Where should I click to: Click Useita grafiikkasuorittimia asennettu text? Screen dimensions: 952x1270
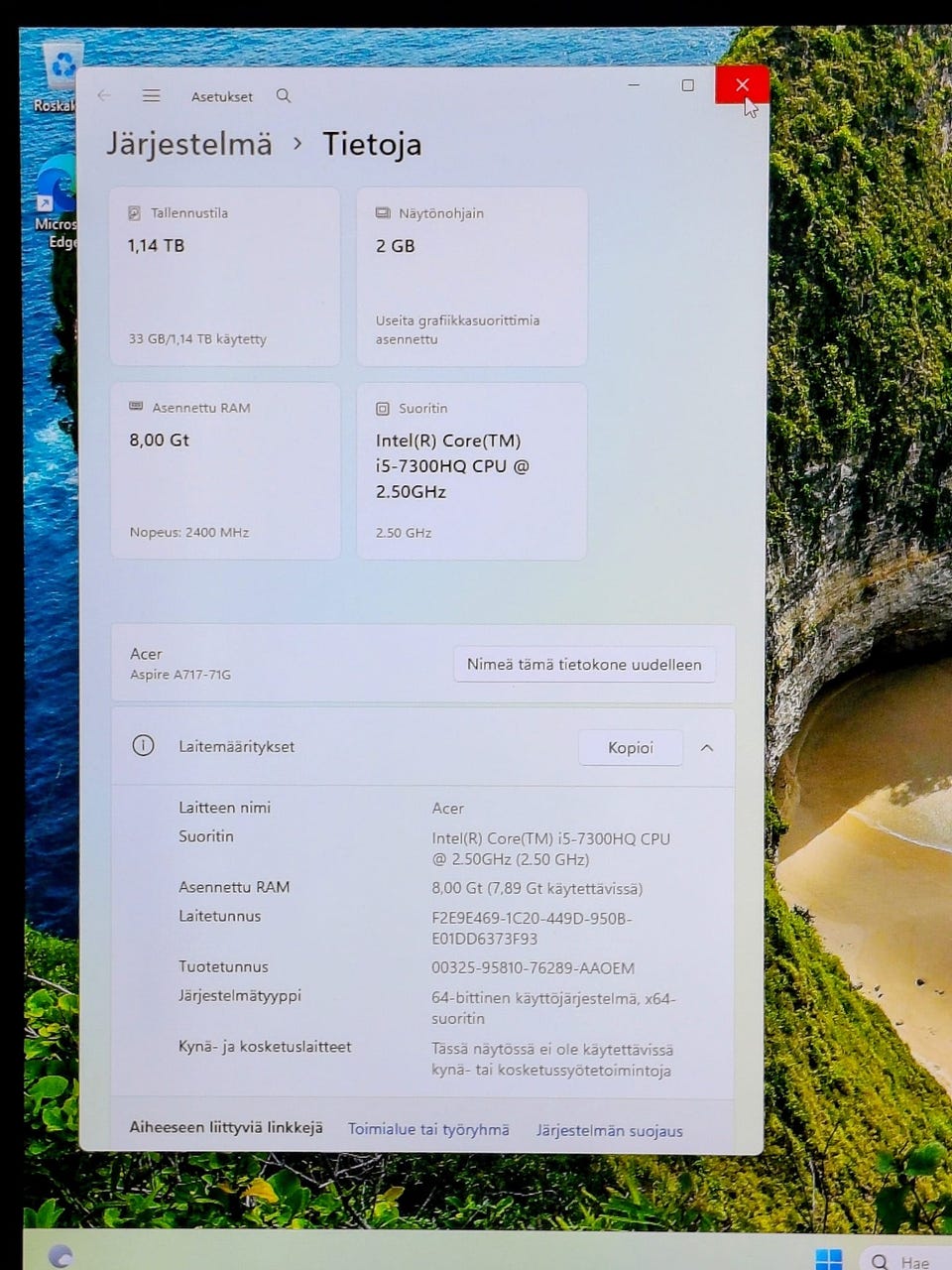457,329
